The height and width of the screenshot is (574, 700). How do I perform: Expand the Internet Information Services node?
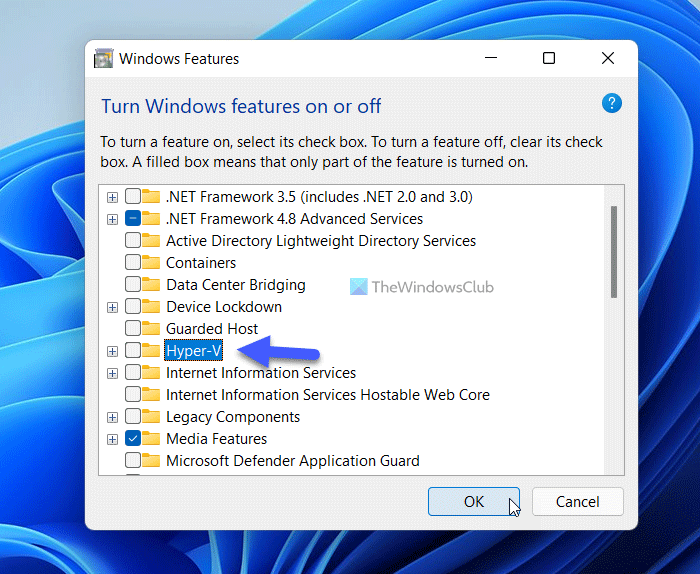coord(112,373)
